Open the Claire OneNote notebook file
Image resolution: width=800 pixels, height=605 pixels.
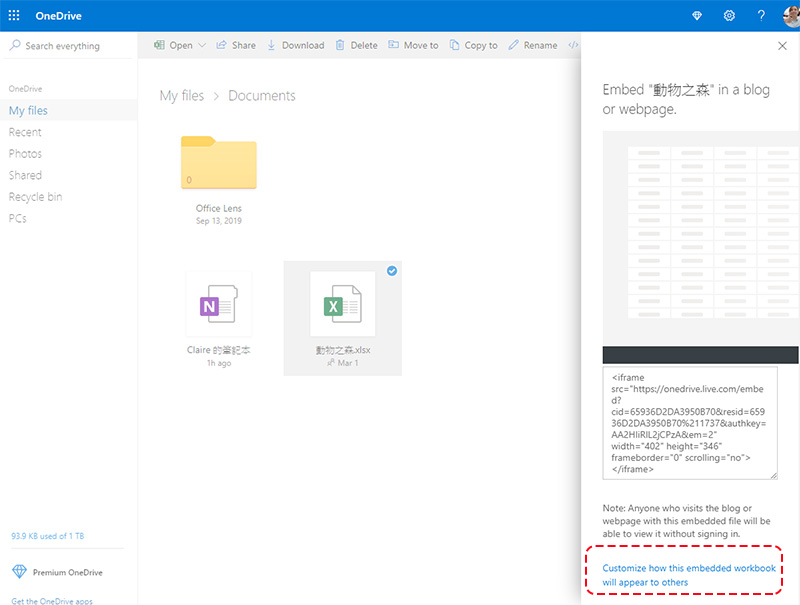pos(219,303)
